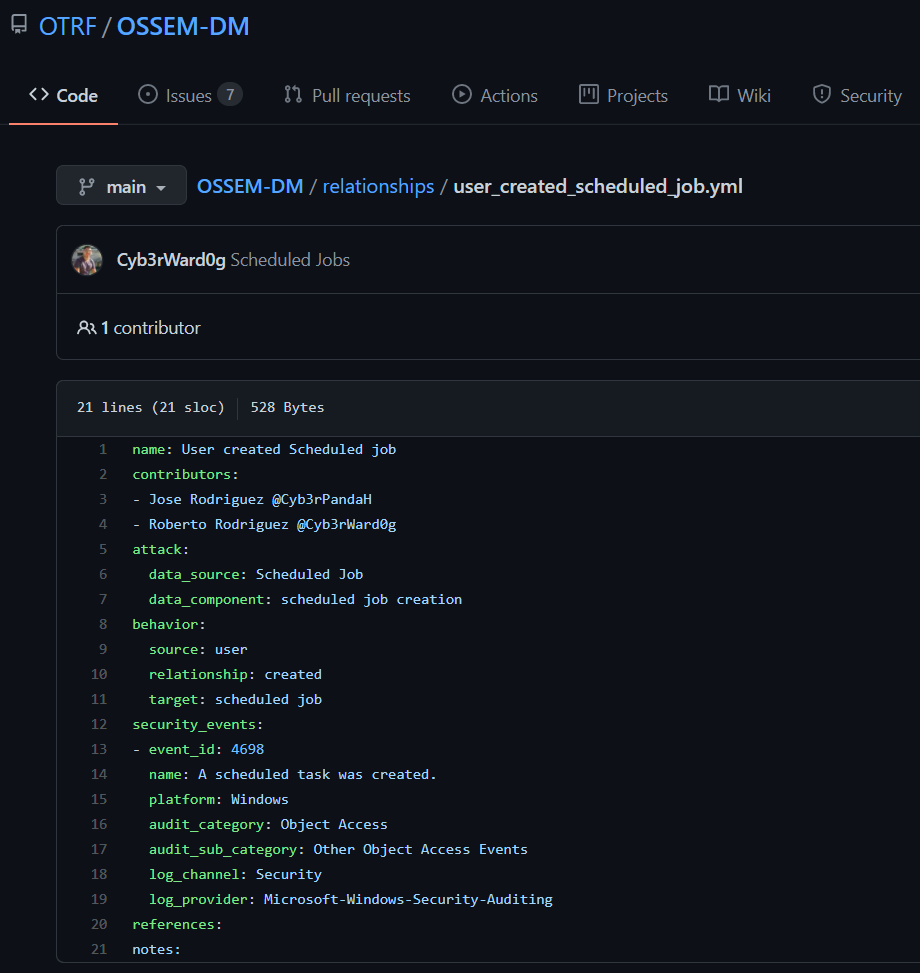Screen dimensions: 920x973
Task: Click data_source: Scheduled Job line
Action: tap(256, 575)
